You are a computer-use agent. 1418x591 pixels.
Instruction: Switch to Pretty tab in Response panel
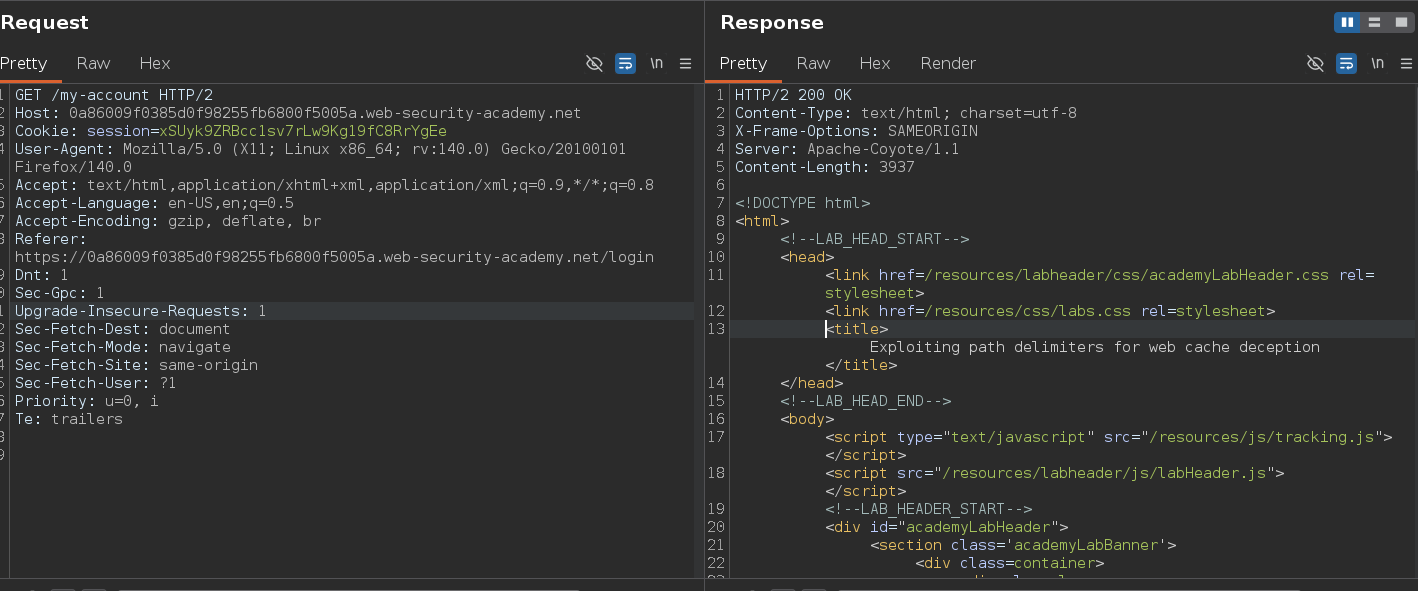744,63
